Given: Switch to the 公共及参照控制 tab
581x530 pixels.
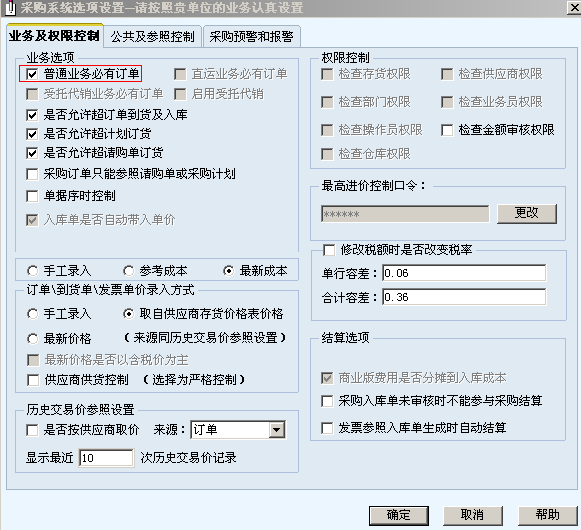Looking at the screenshot, I should (152, 36).
